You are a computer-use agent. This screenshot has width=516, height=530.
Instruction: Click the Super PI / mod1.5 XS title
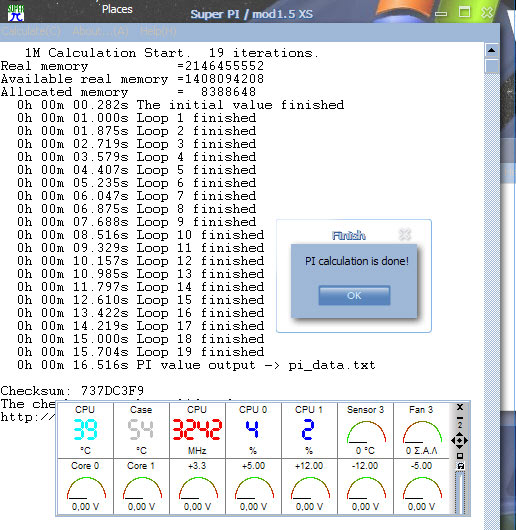pos(251,14)
